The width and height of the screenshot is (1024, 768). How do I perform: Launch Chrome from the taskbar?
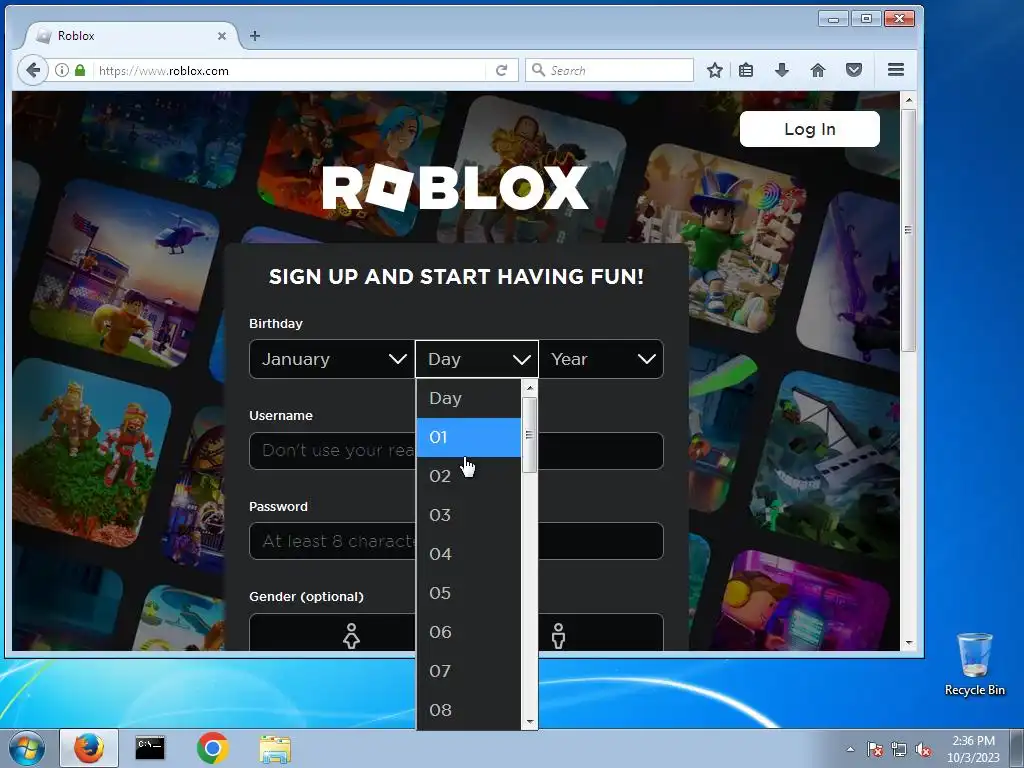[212, 748]
